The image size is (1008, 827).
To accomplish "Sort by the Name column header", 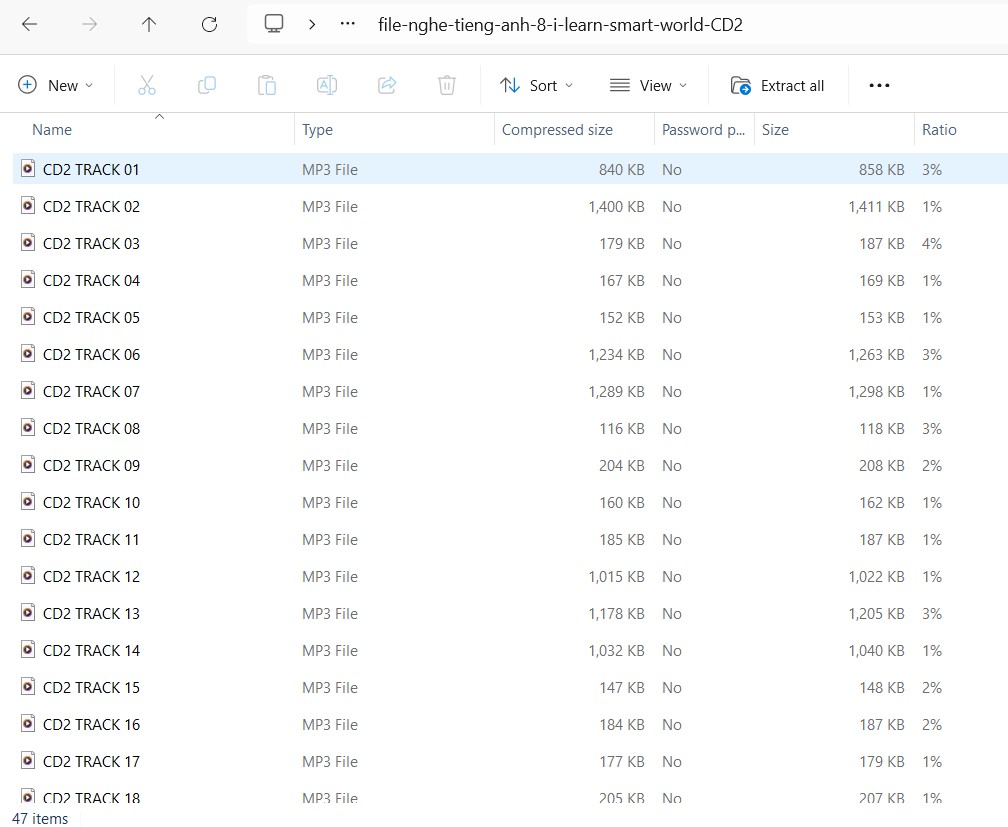I will 52,130.
